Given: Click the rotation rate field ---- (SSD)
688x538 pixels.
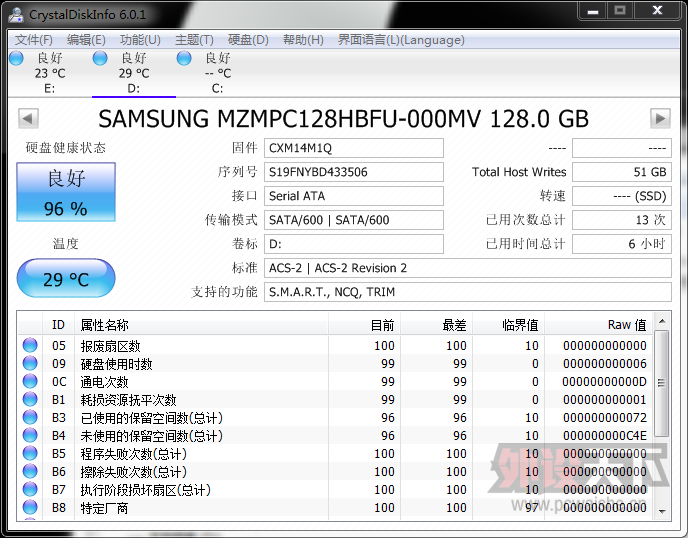Looking at the screenshot, I should 622,196.
